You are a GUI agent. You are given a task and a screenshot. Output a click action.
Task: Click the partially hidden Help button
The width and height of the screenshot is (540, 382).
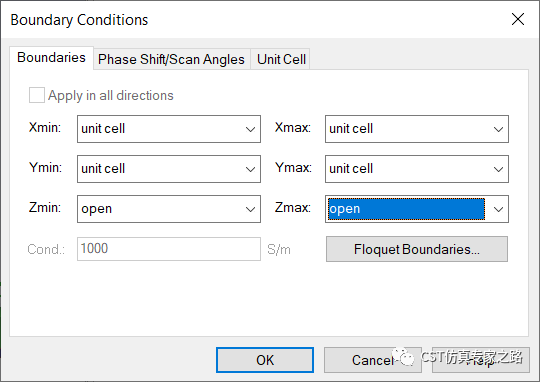[x=481, y=360]
